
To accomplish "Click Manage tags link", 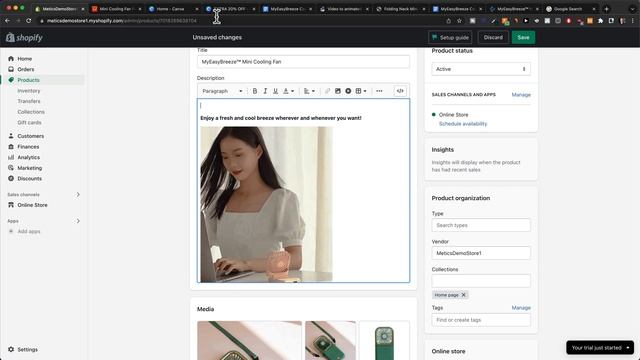I will (x=521, y=308).
